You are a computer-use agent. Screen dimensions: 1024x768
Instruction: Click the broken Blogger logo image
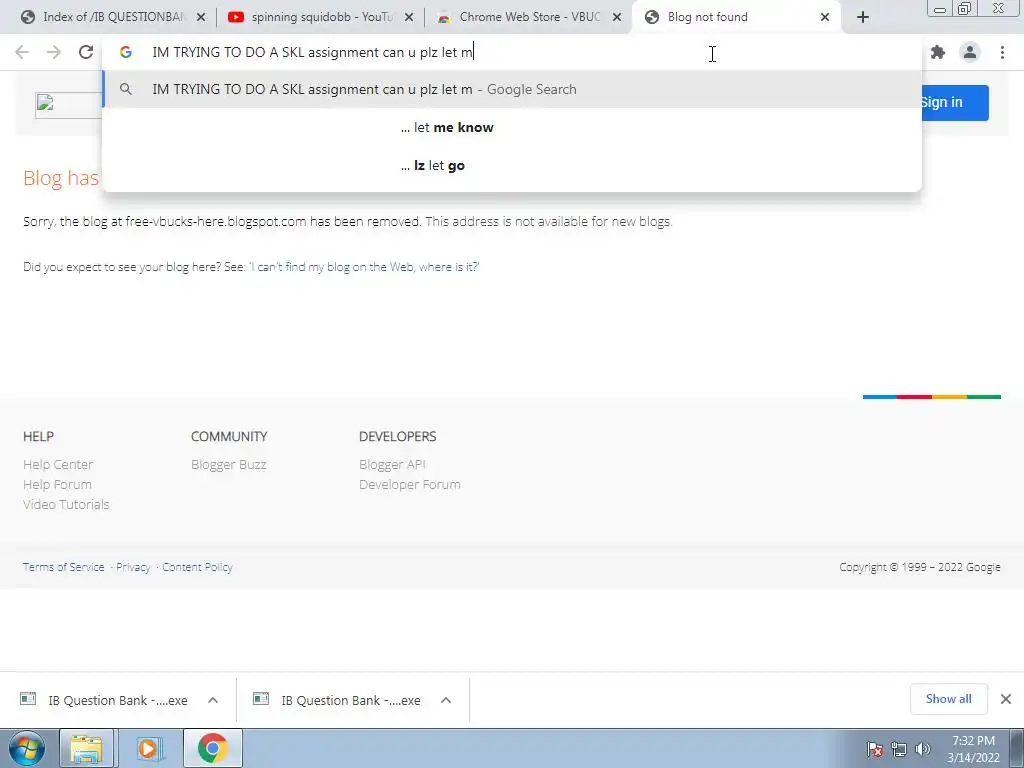(68, 105)
